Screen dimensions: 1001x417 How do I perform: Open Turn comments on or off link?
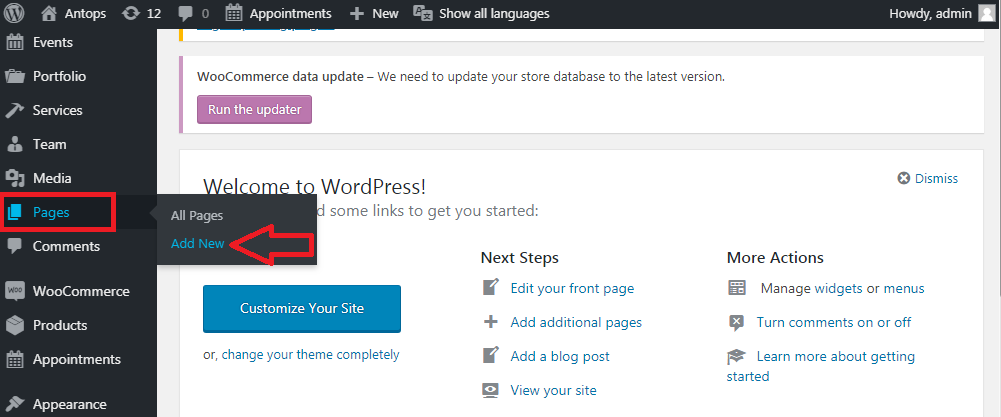[x=834, y=322]
